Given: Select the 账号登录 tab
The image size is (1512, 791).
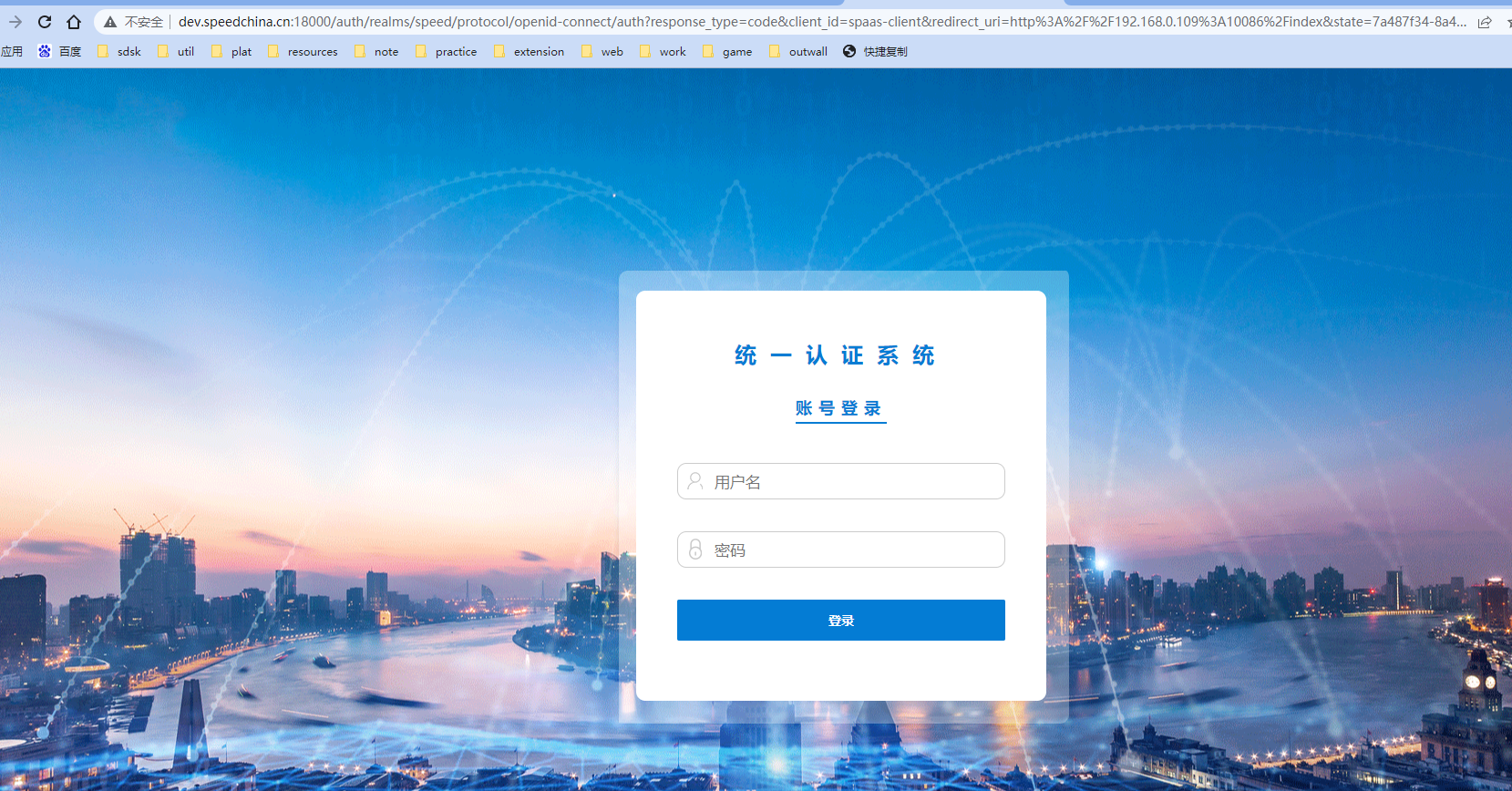Looking at the screenshot, I should (839, 408).
